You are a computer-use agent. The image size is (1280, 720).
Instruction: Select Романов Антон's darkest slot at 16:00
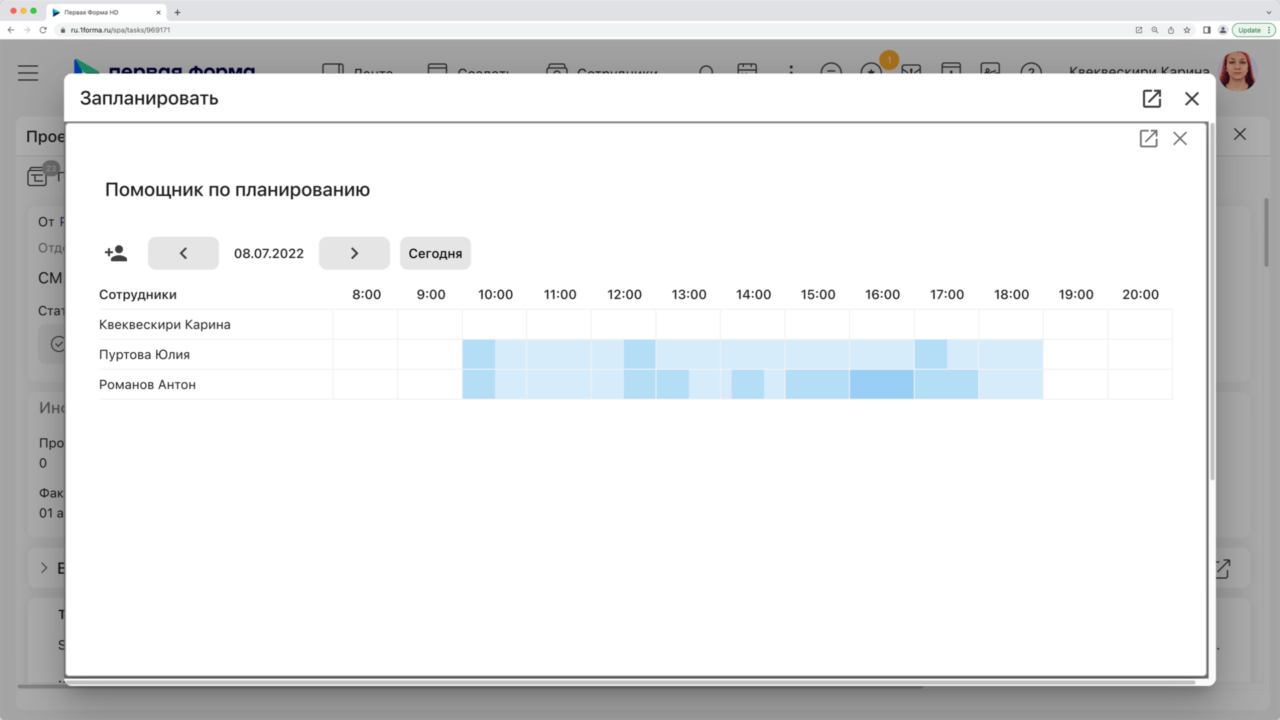tap(882, 384)
